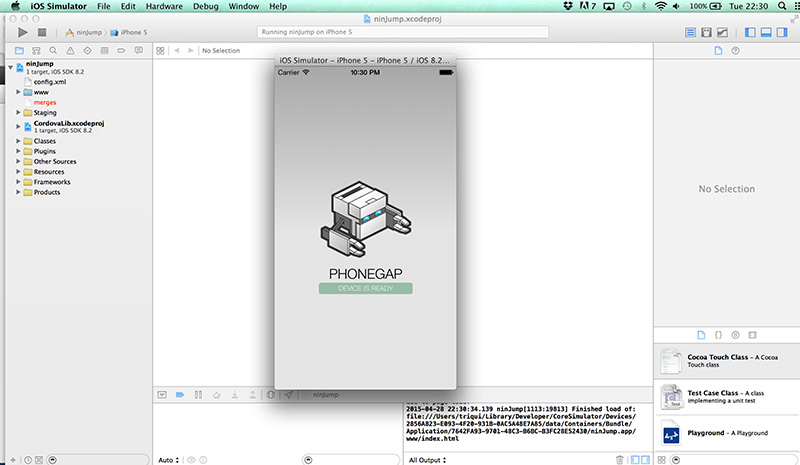Toggle the Navigator pane visibility
The width and height of the screenshot is (800, 465).
(x=750, y=32)
